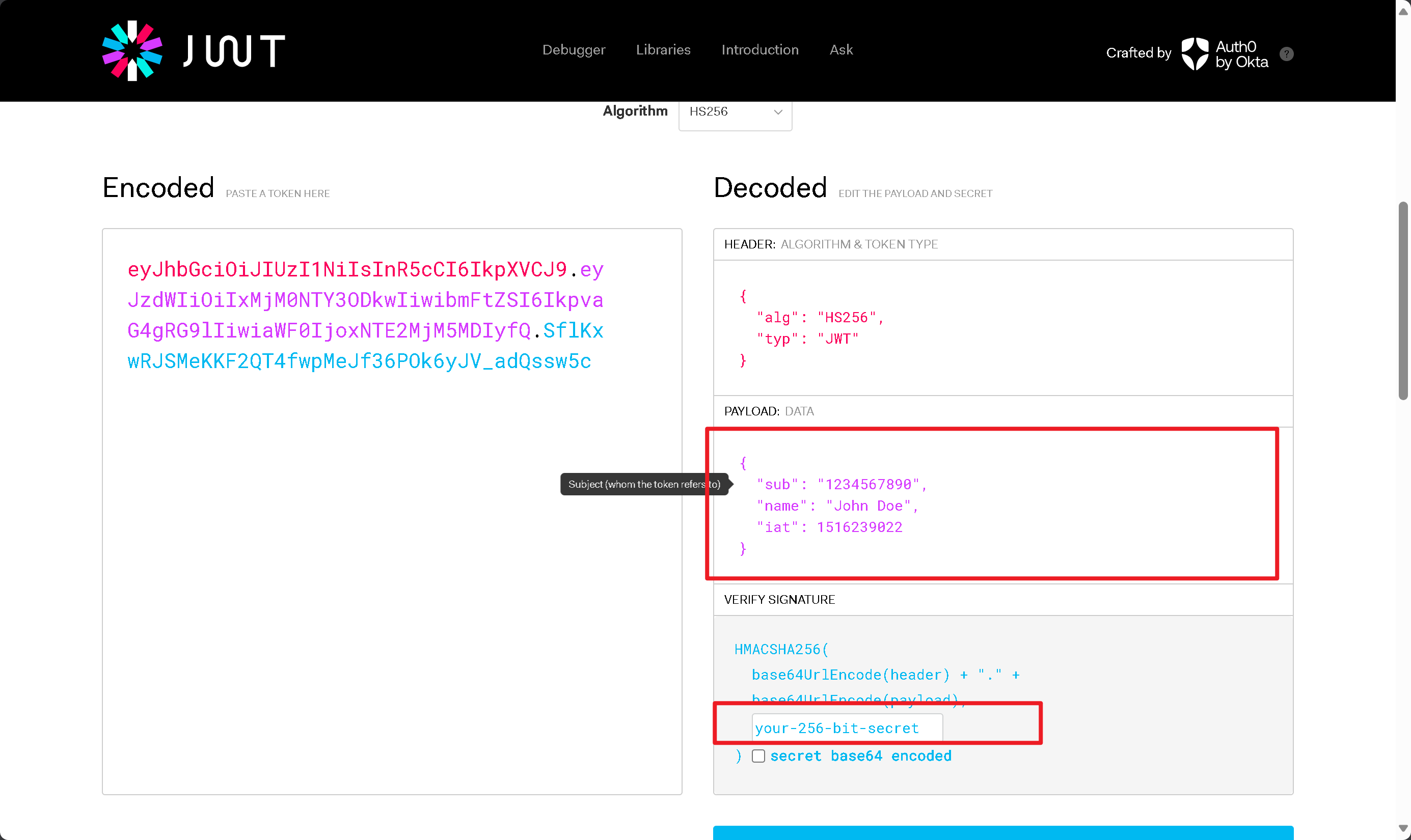Open the Libraries menu item
This screenshot has height=840, width=1411.
click(664, 50)
